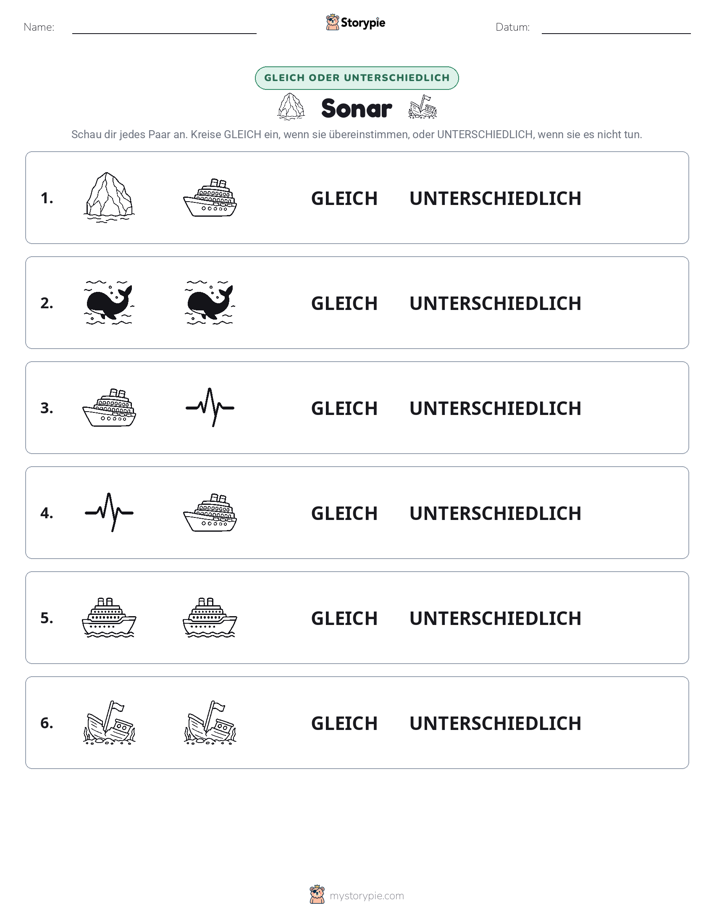
Task: Click the iceberg icon beside the Sonar title
Action: point(291,107)
